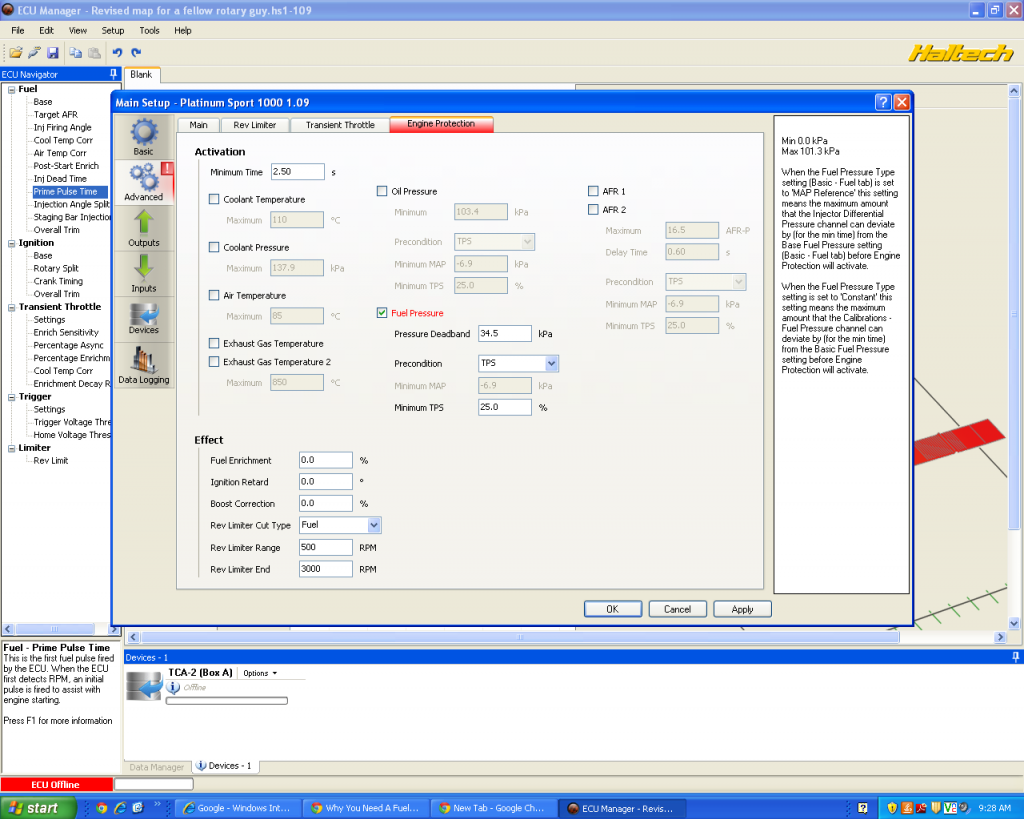Click the Open file toolbar icon

[x=16, y=53]
